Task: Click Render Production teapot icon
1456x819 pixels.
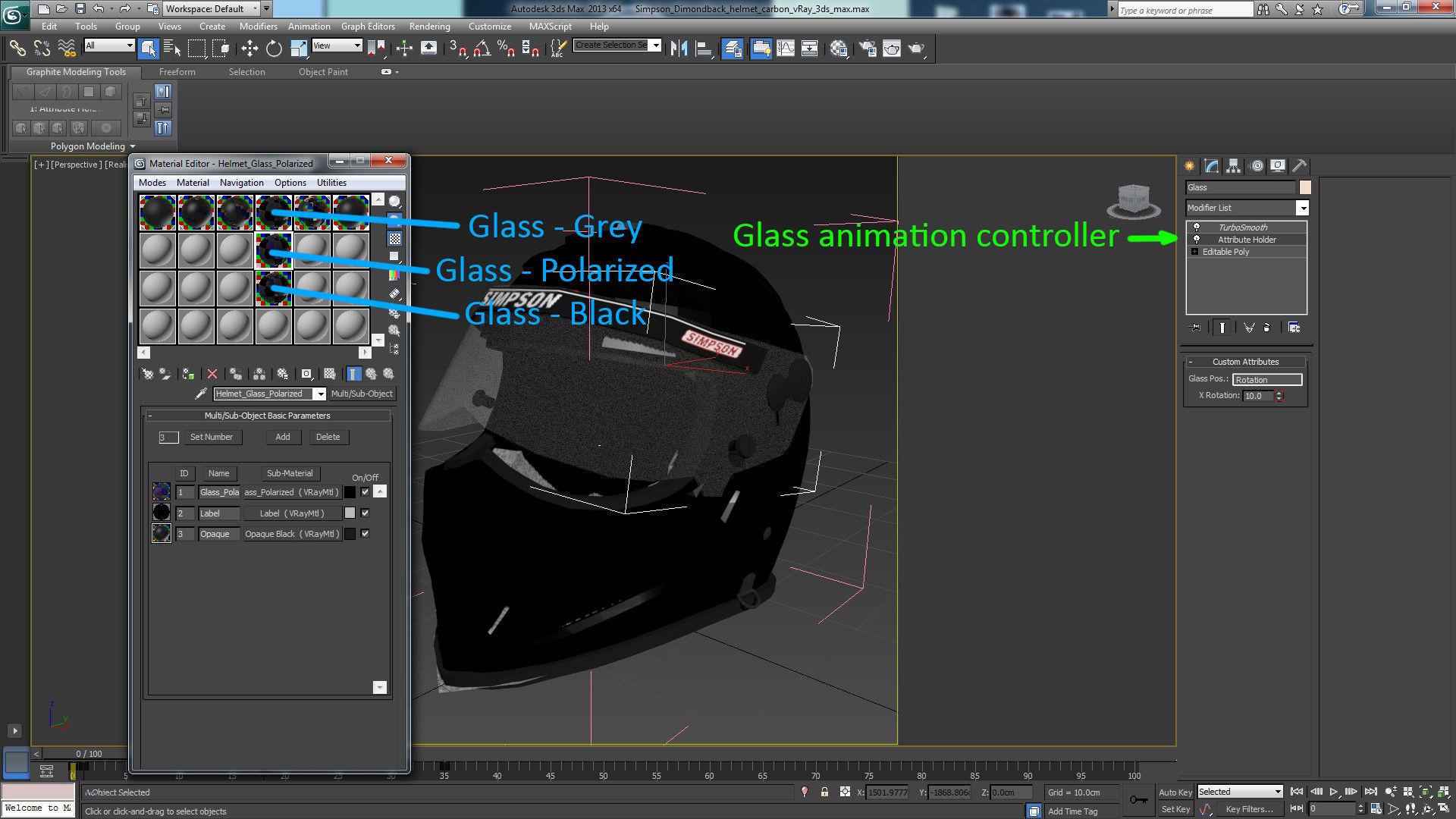Action: pos(917,49)
